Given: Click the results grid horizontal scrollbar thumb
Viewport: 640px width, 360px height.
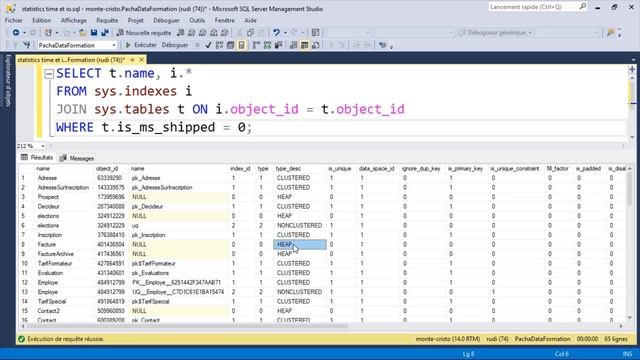Looking at the screenshot, I should (187, 326).
